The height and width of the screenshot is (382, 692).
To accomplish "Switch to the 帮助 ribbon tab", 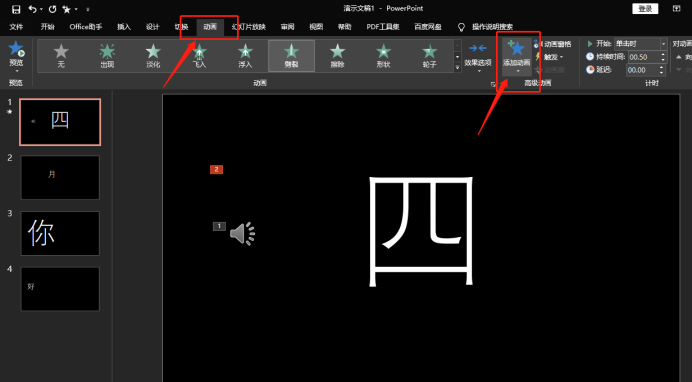I will coord(345,27).
